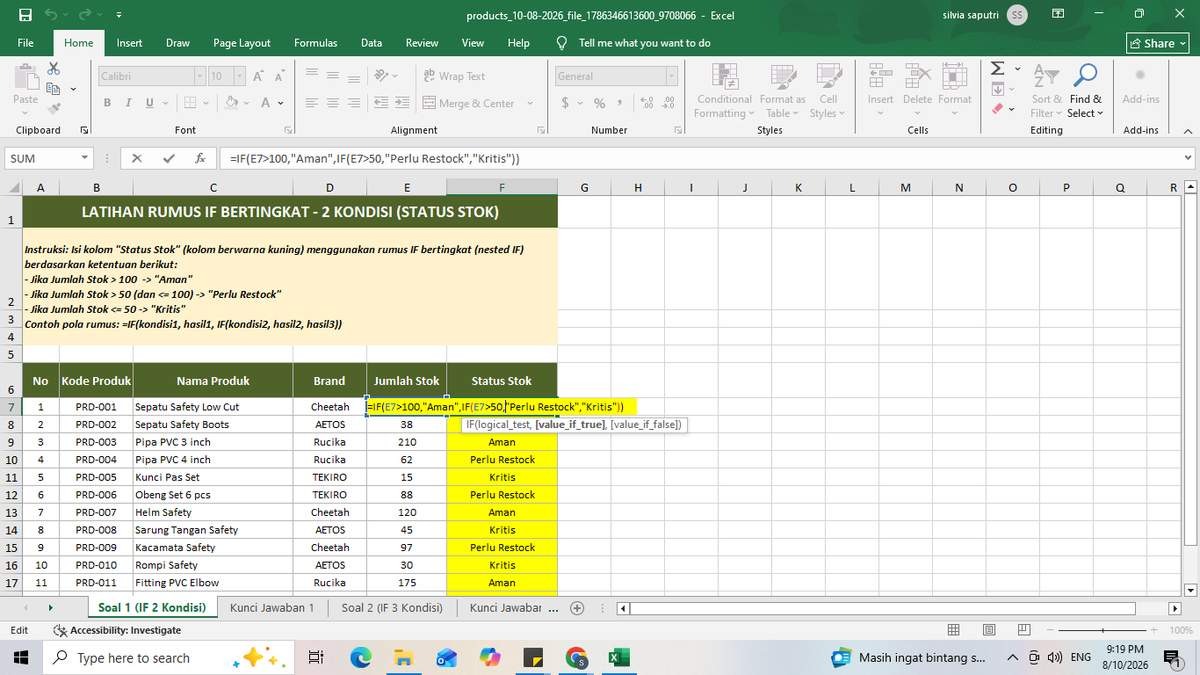Open the Find & Select dropdown arrow
The height and width of the screenshot is (675, 1200).
point(1099,113)
